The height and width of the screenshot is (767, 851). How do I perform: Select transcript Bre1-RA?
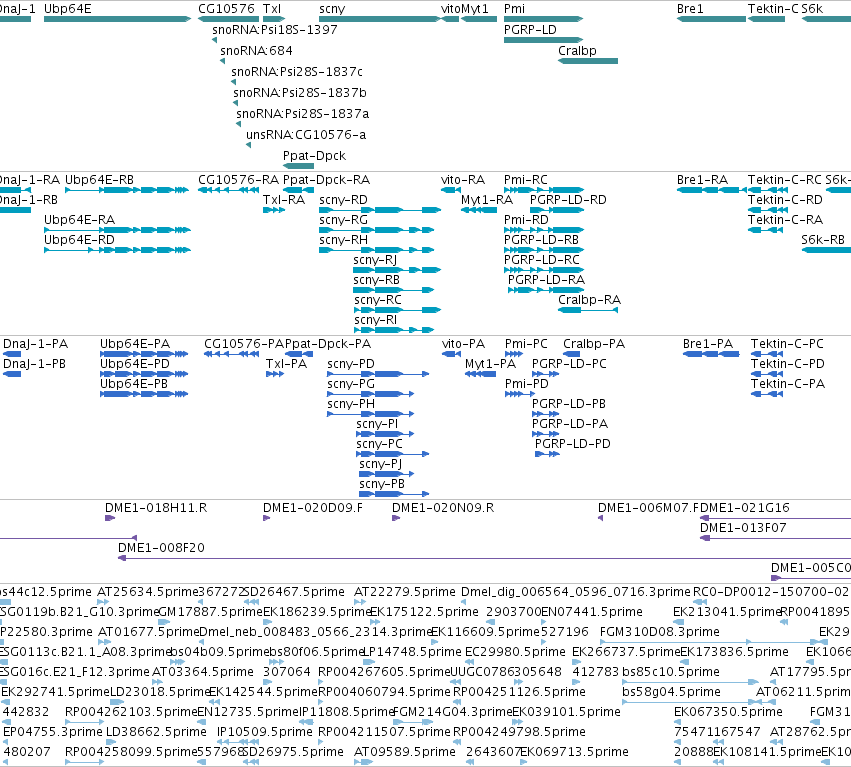coord(712,190)
